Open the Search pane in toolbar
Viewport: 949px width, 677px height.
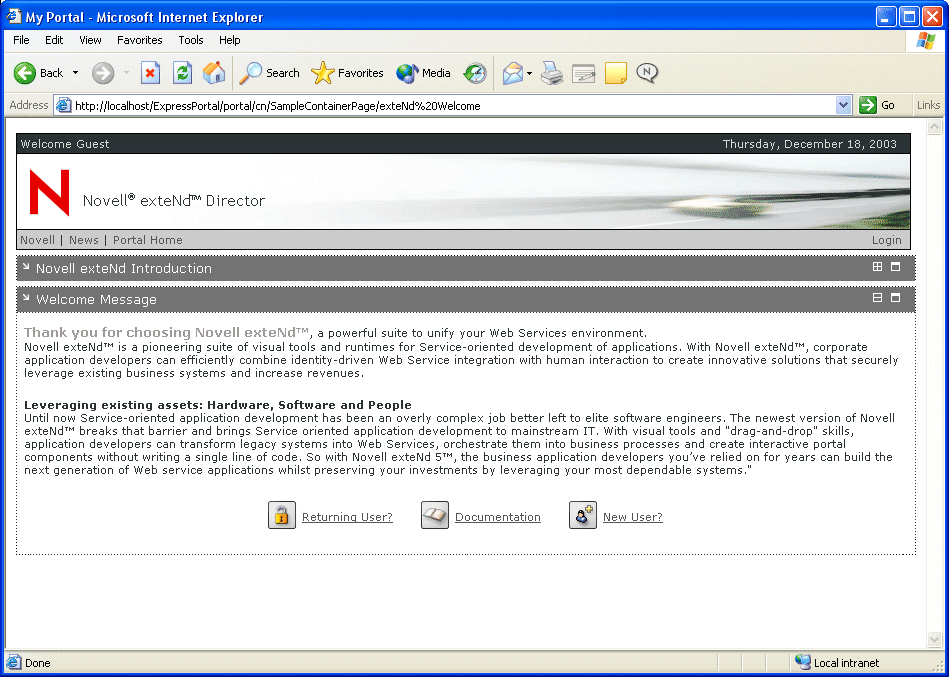pos(269,73)
